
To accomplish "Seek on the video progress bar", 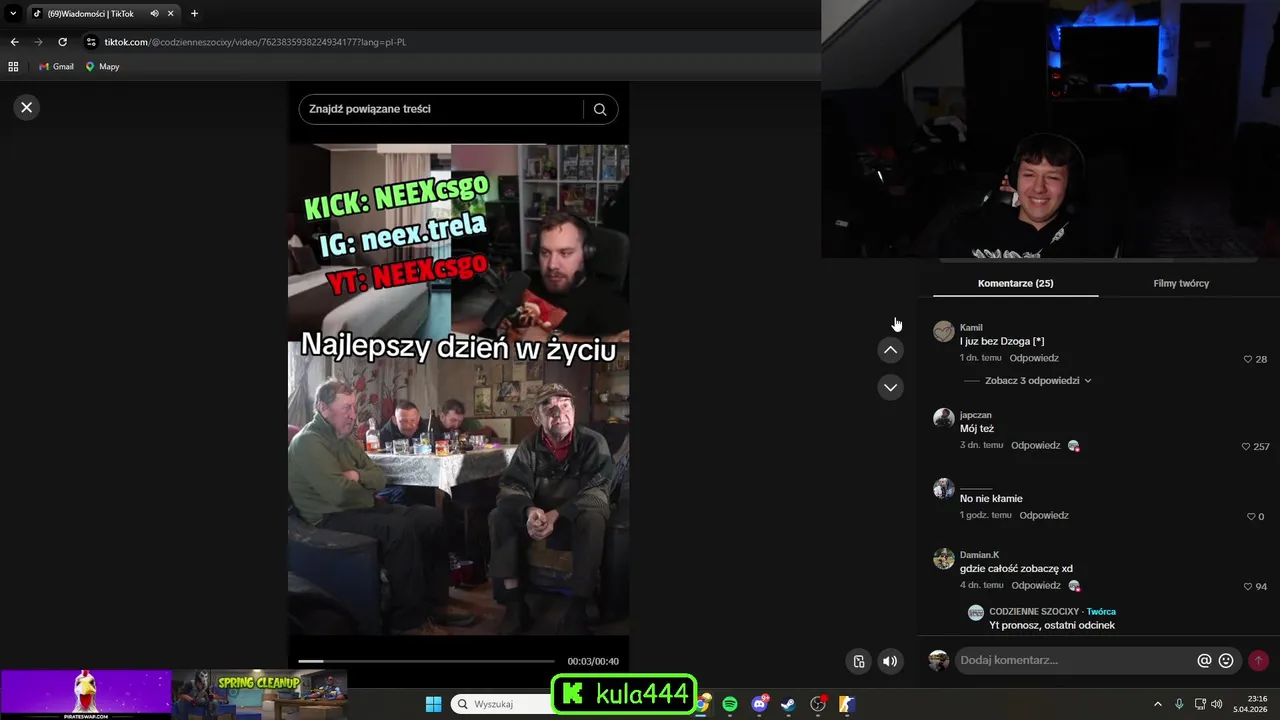I will (426, 661).
